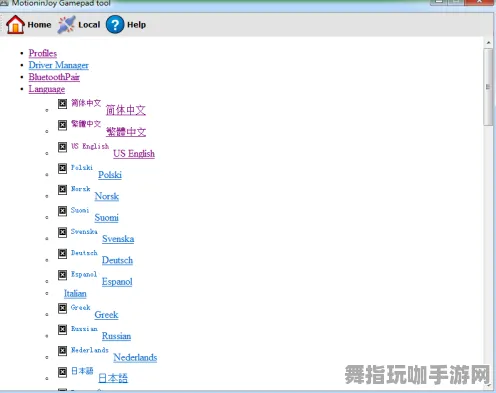Image resolution: width=496 pixels, height=393 pixels.
Task: Open the Profiles link
Action: [x=43, y=53]
